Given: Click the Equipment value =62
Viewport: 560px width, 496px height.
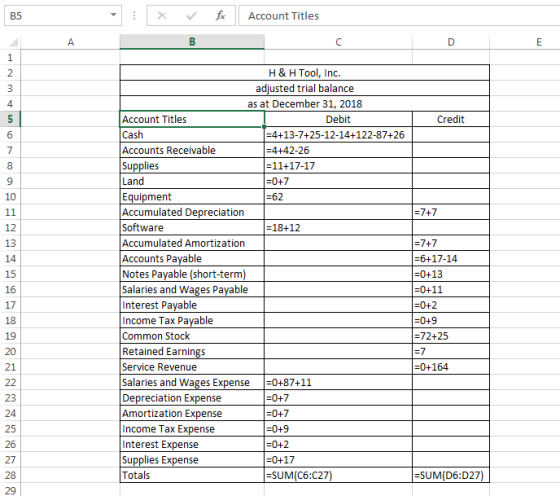Looking at the screenshot, I should pos(338,197).
